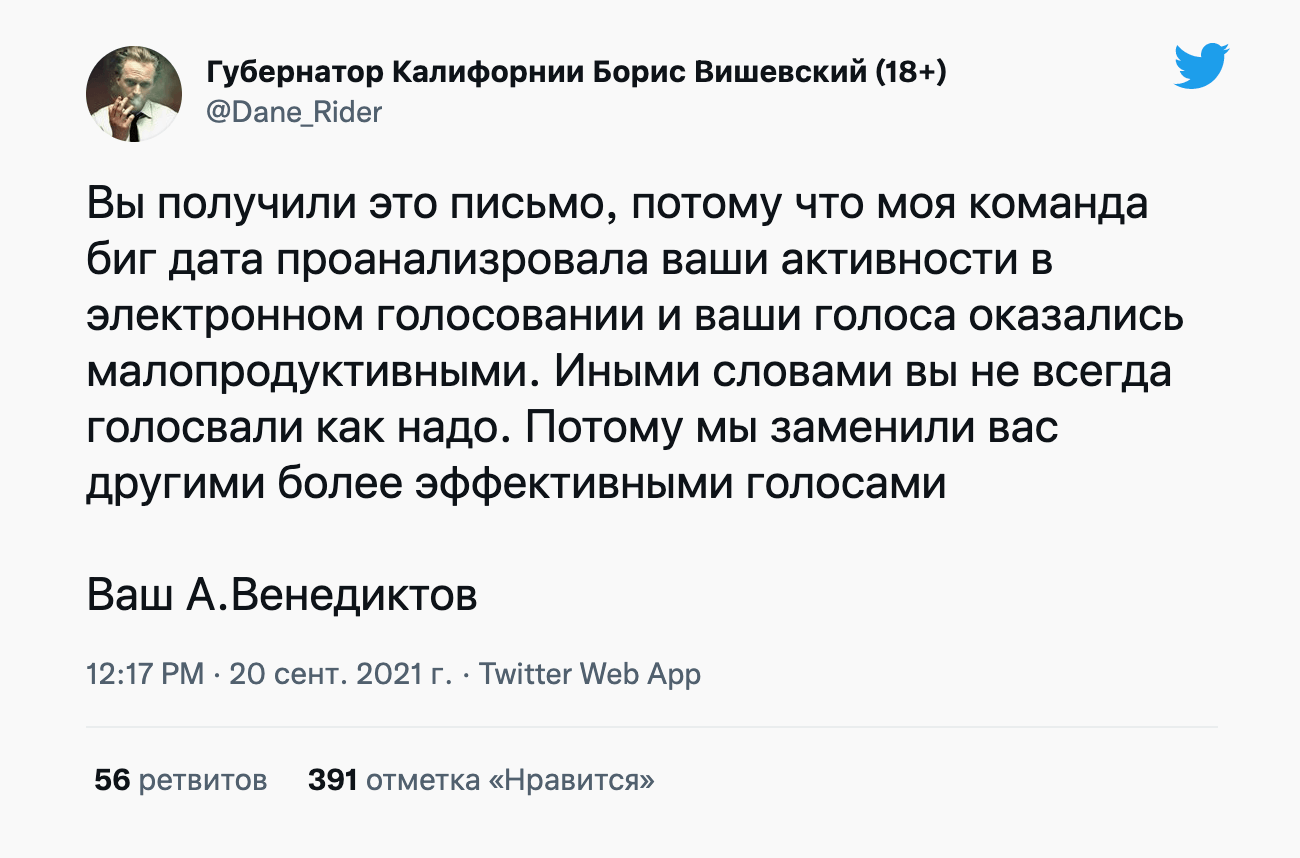
Task: Click the @Dane_Rider handle
Action: point(294,112)
